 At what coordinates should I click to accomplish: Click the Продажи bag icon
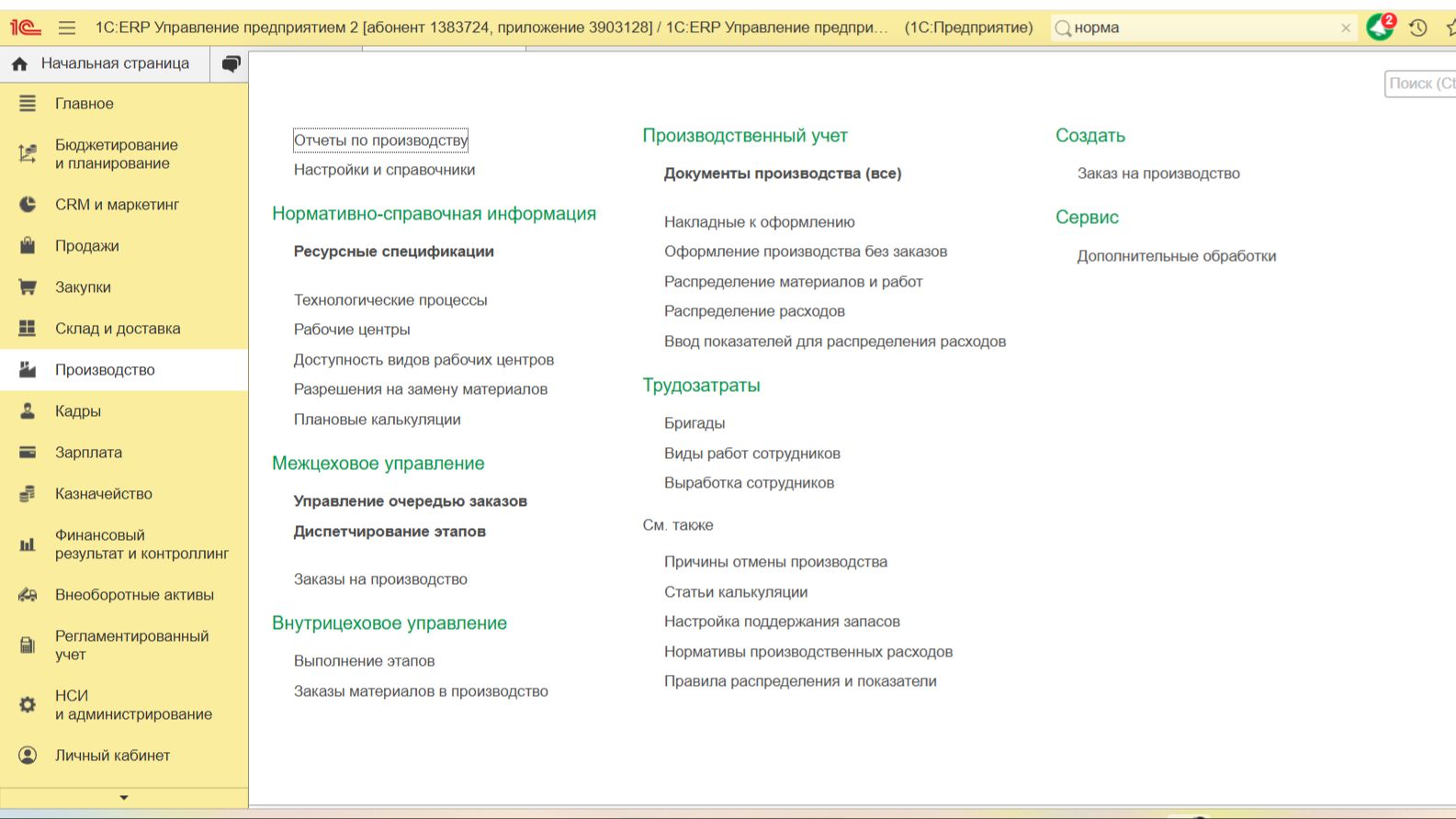[x=28, y=246]
